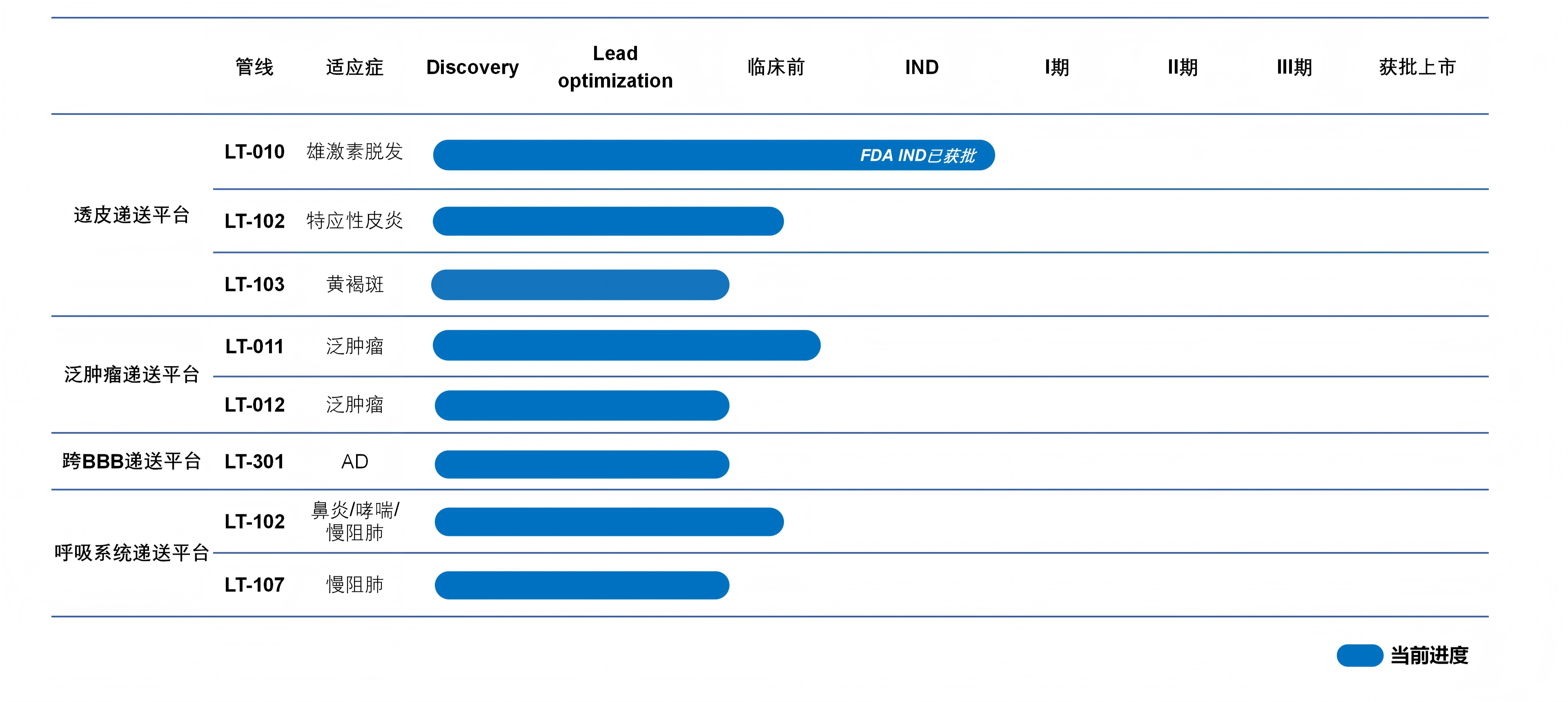Select the 呼吸系统递送平台 platform label
The image size is (1568, 702).
pos(131,552)
